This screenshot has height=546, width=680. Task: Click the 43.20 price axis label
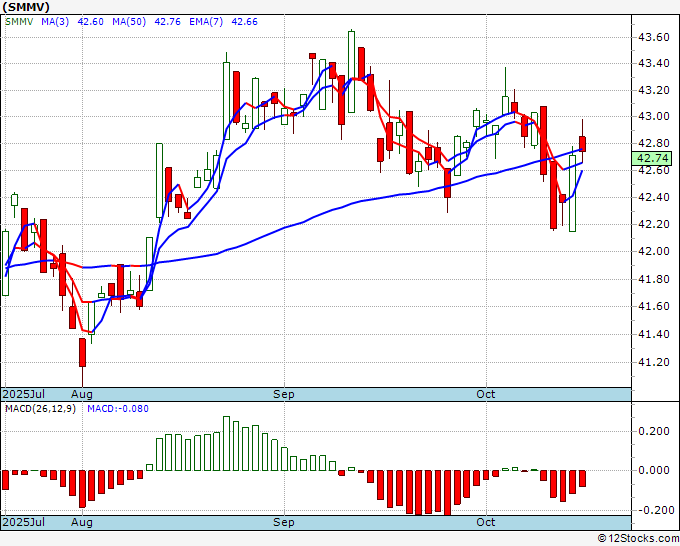pyautogui.click(x=653, y=91)
